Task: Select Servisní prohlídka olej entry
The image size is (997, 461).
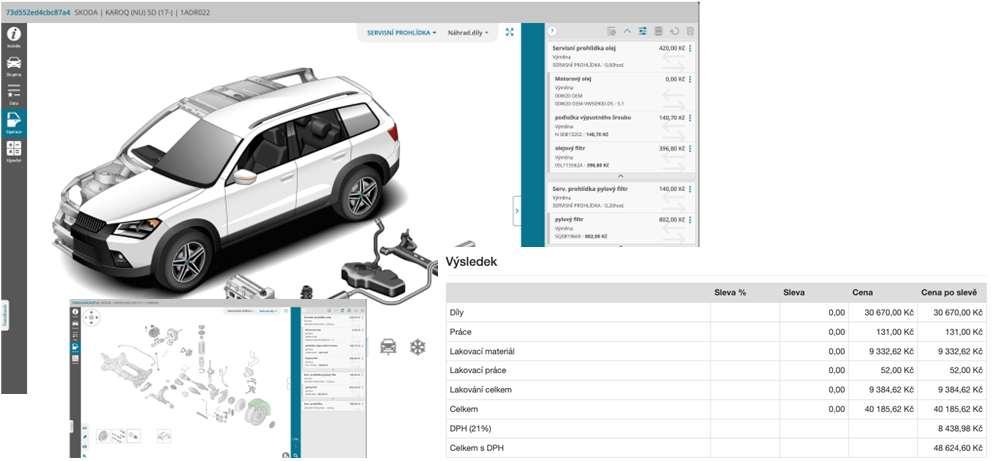Action: pyautogui.click(x=621, y=56)
